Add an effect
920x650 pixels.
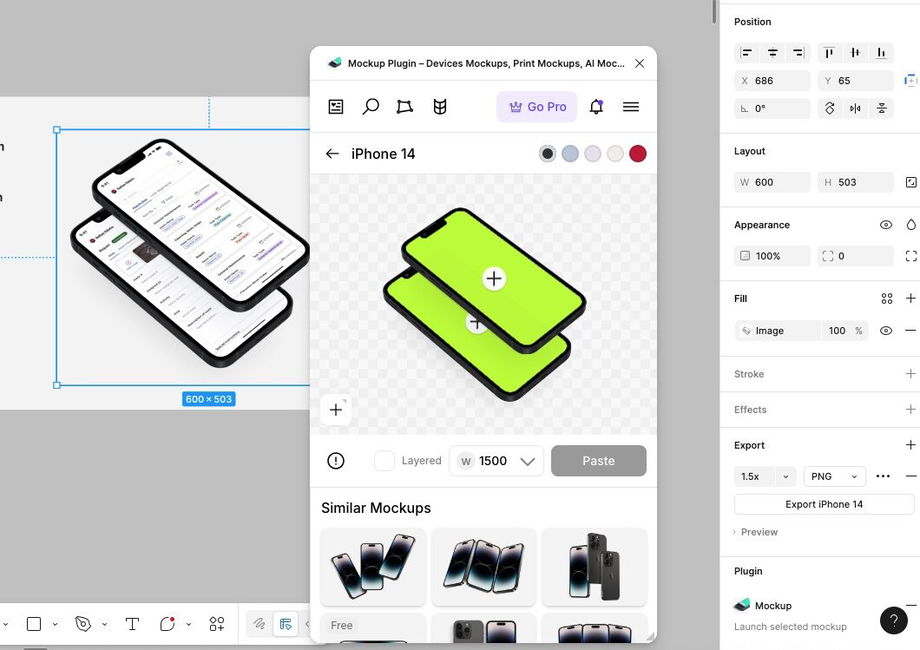[x=911, y=409]
